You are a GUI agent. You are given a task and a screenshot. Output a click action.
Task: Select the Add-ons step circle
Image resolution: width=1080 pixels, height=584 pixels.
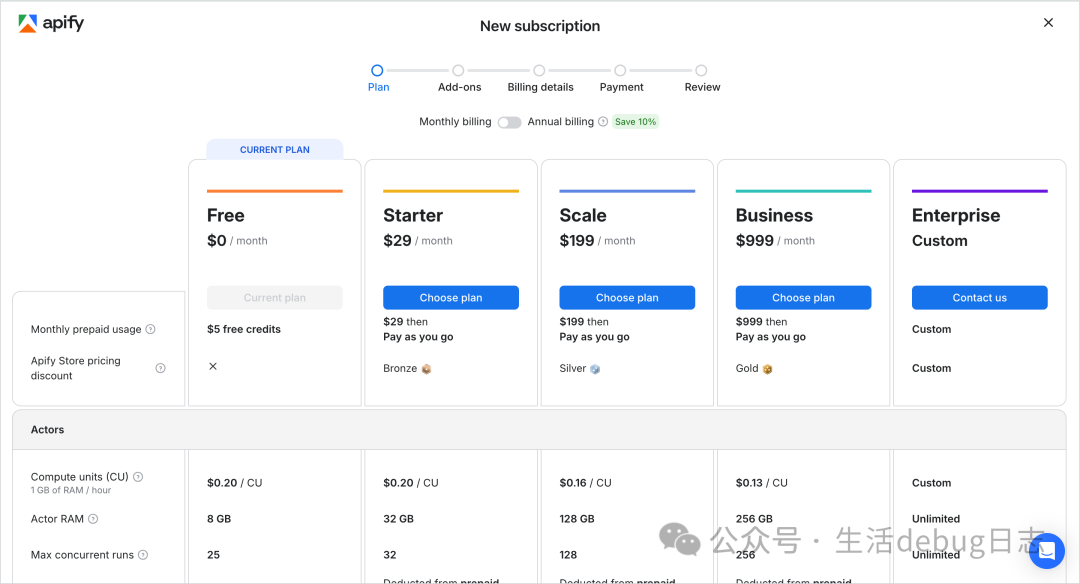[458, 70]
